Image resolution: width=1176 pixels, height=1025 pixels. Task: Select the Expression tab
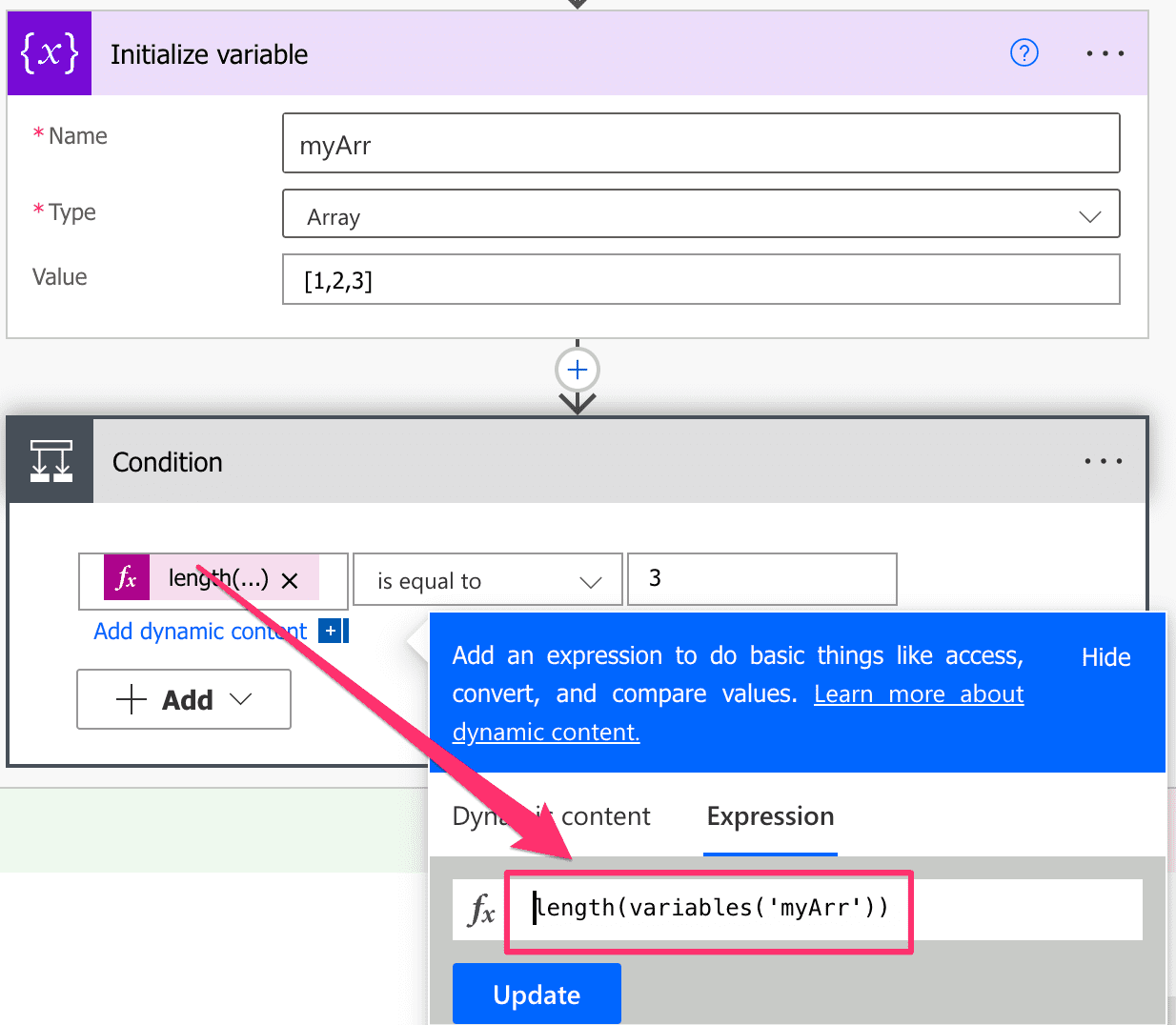pyautogui.click(x=770, y=816)
